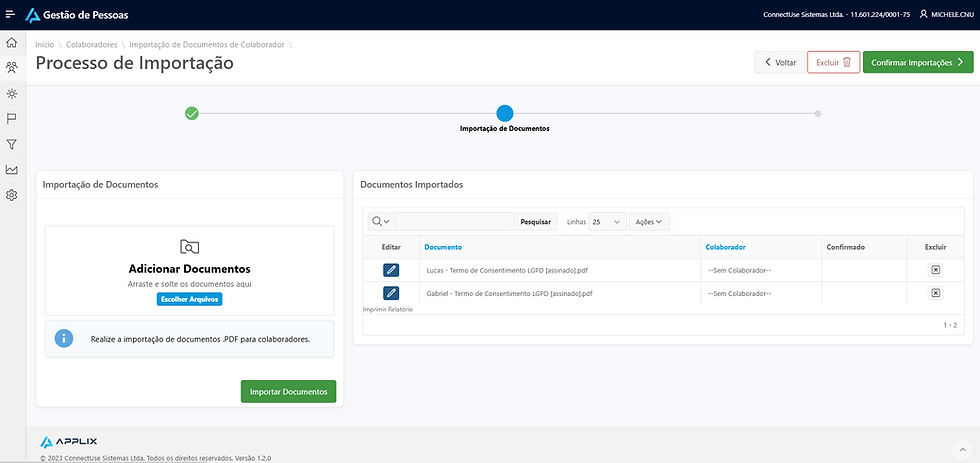
Task: Edit the Gabriel document row
Action: [x=391, y=293]
